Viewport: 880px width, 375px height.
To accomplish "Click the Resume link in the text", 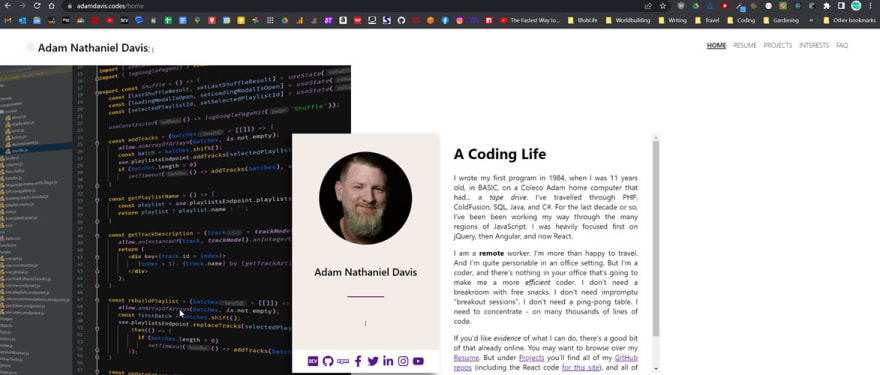I will click(466, 358).
